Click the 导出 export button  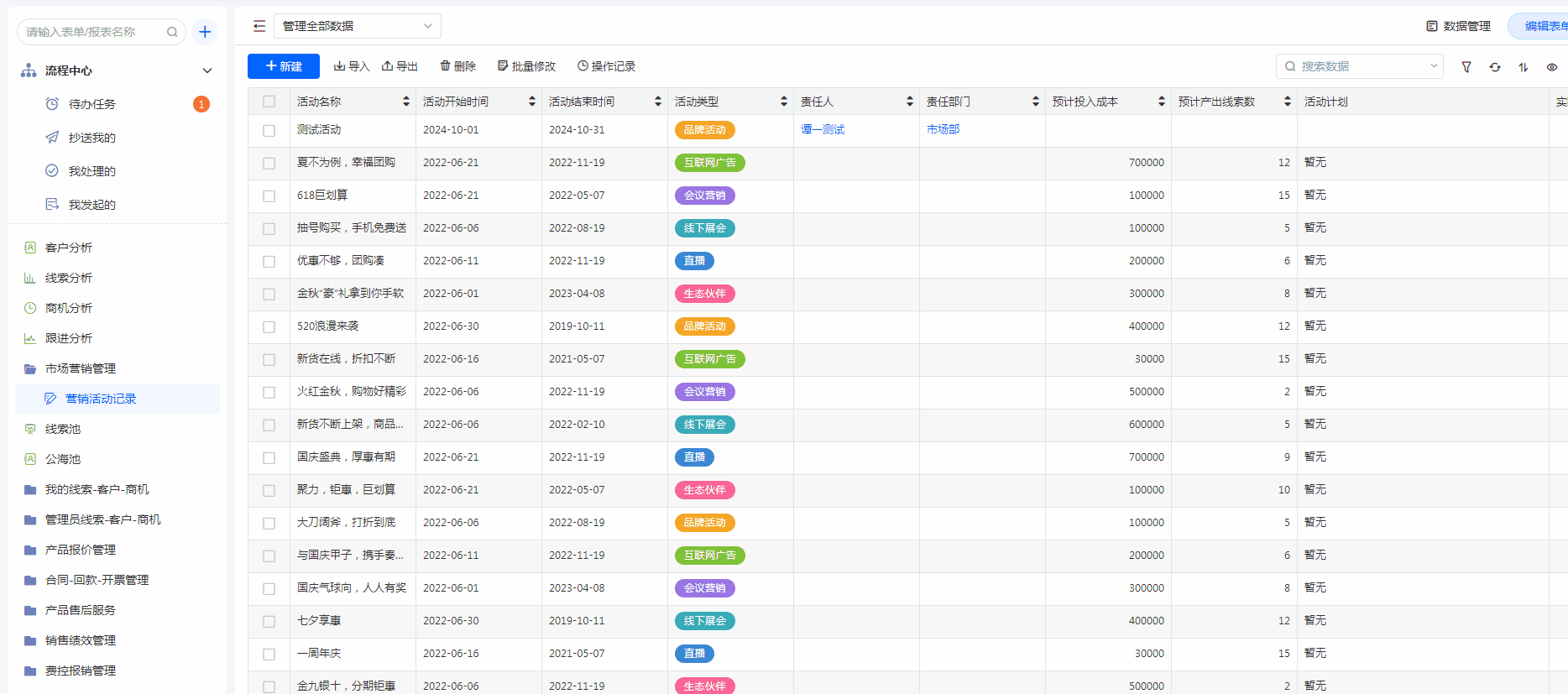coord(400,66)
